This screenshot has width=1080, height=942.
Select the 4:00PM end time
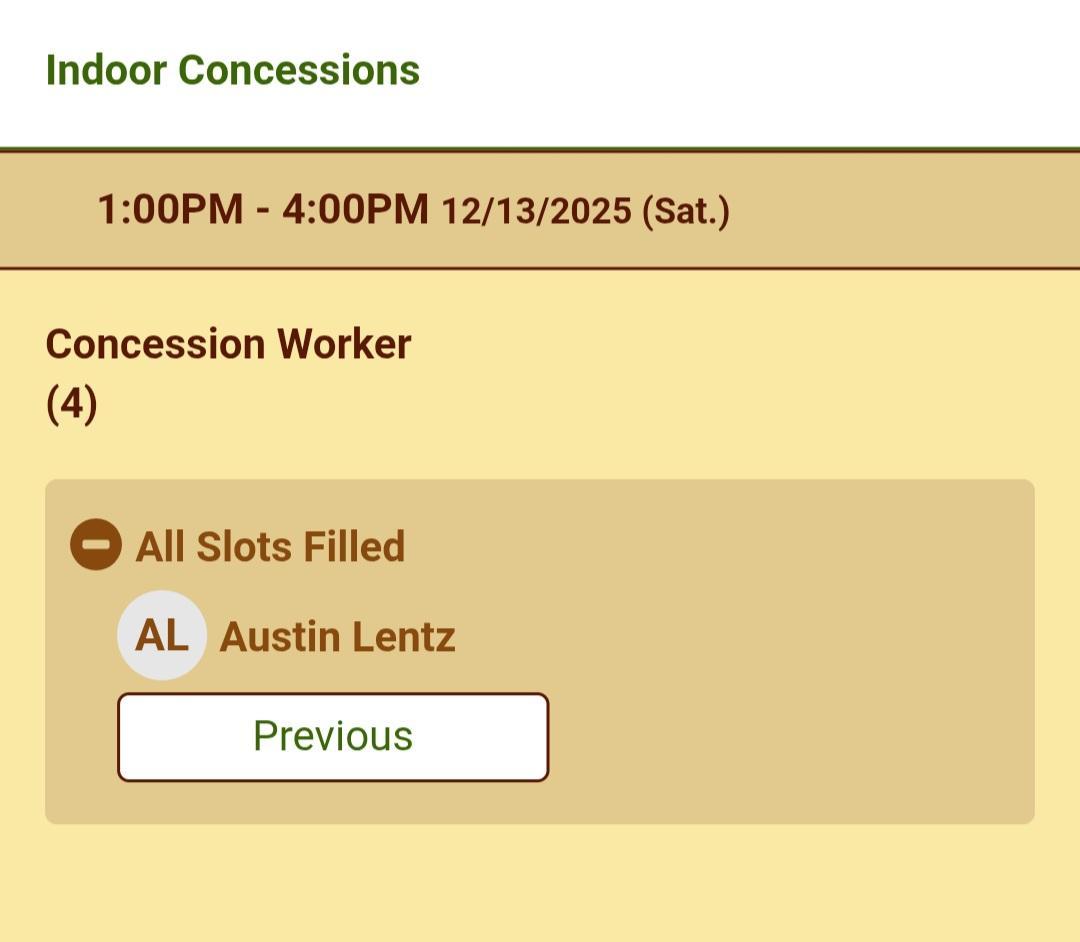(355, 210)
